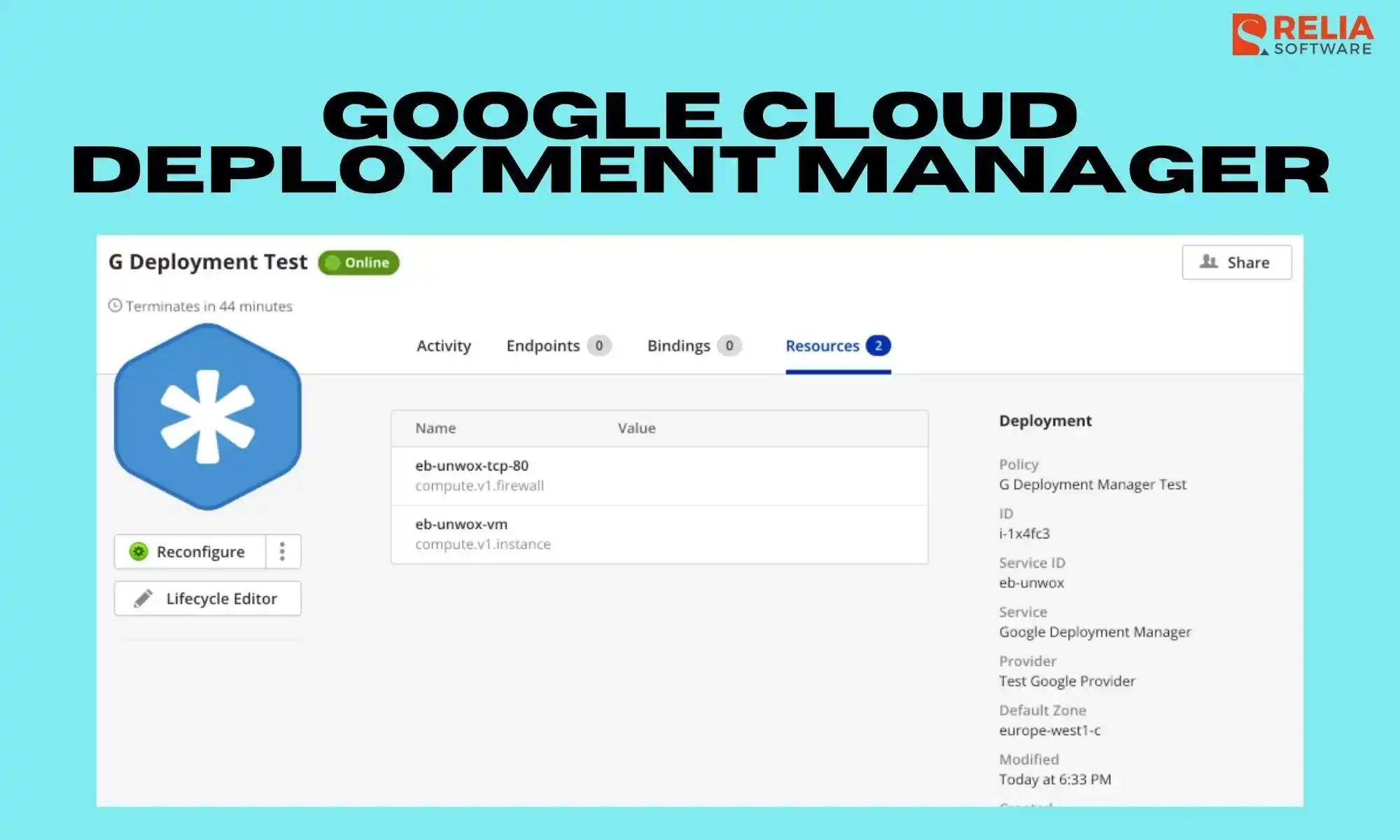The height and width of the screenshot is (840, 1400).
Task: Click the Policy field label
Action: [x=1018, y=464]
